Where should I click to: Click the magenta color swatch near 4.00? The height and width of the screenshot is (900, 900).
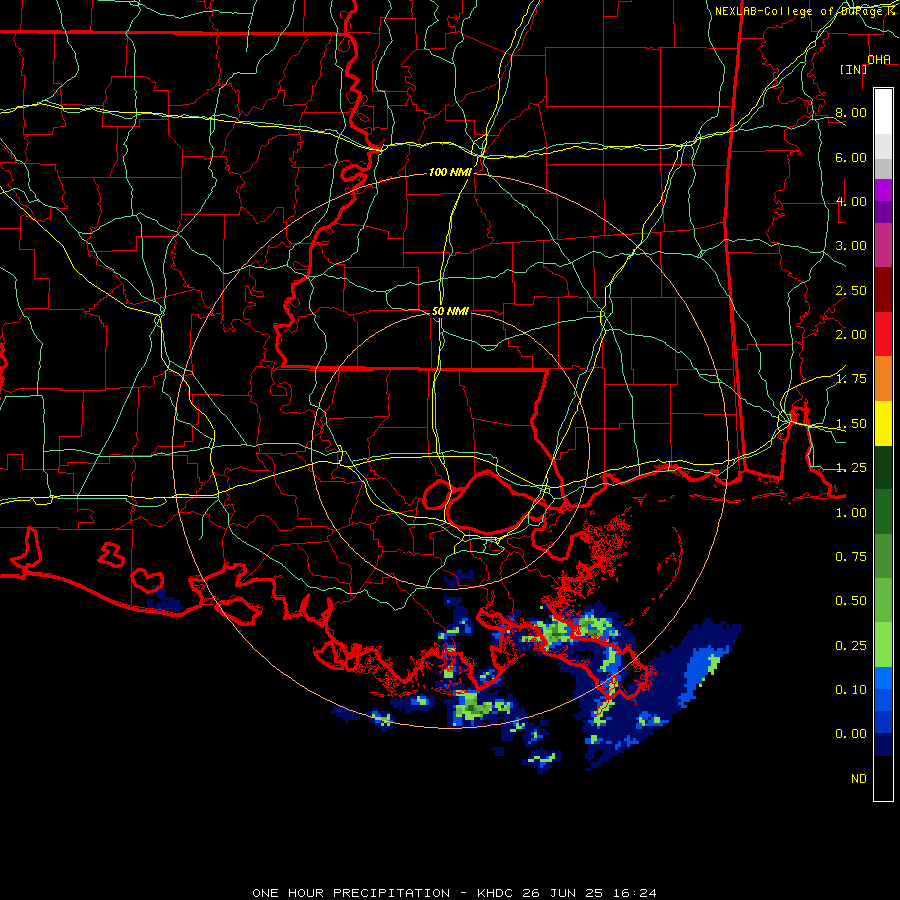[x=883, y=190]
